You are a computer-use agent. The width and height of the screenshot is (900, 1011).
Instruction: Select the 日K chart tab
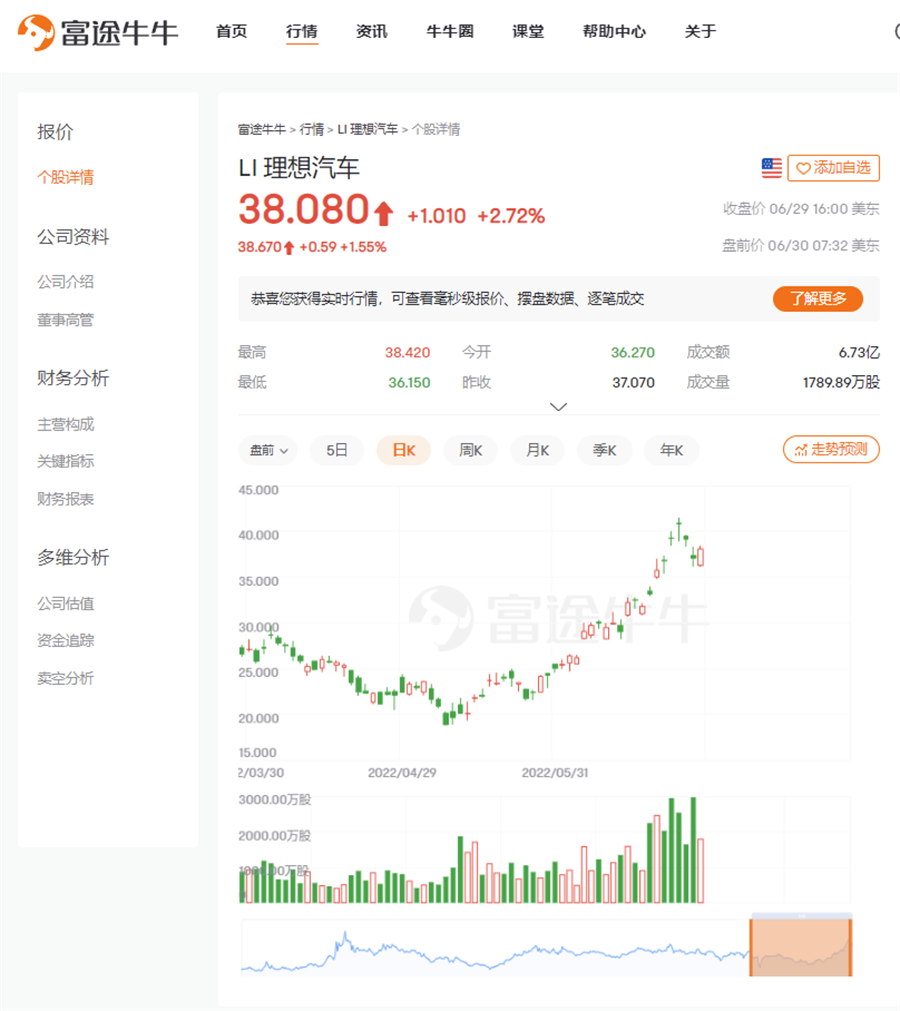(x=404, y=450)
